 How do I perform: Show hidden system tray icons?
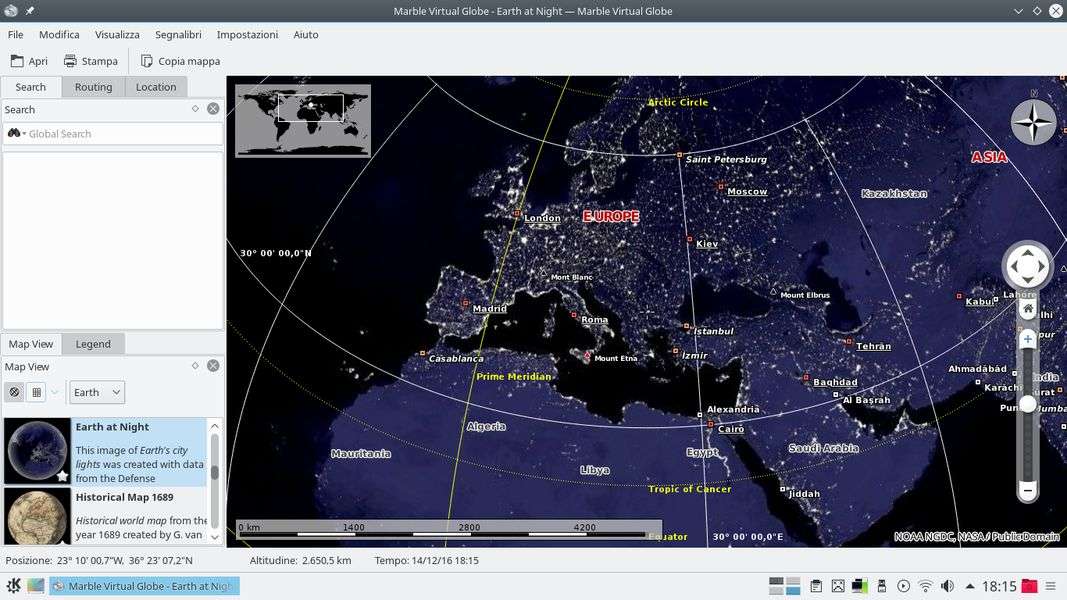click(969, 586)
